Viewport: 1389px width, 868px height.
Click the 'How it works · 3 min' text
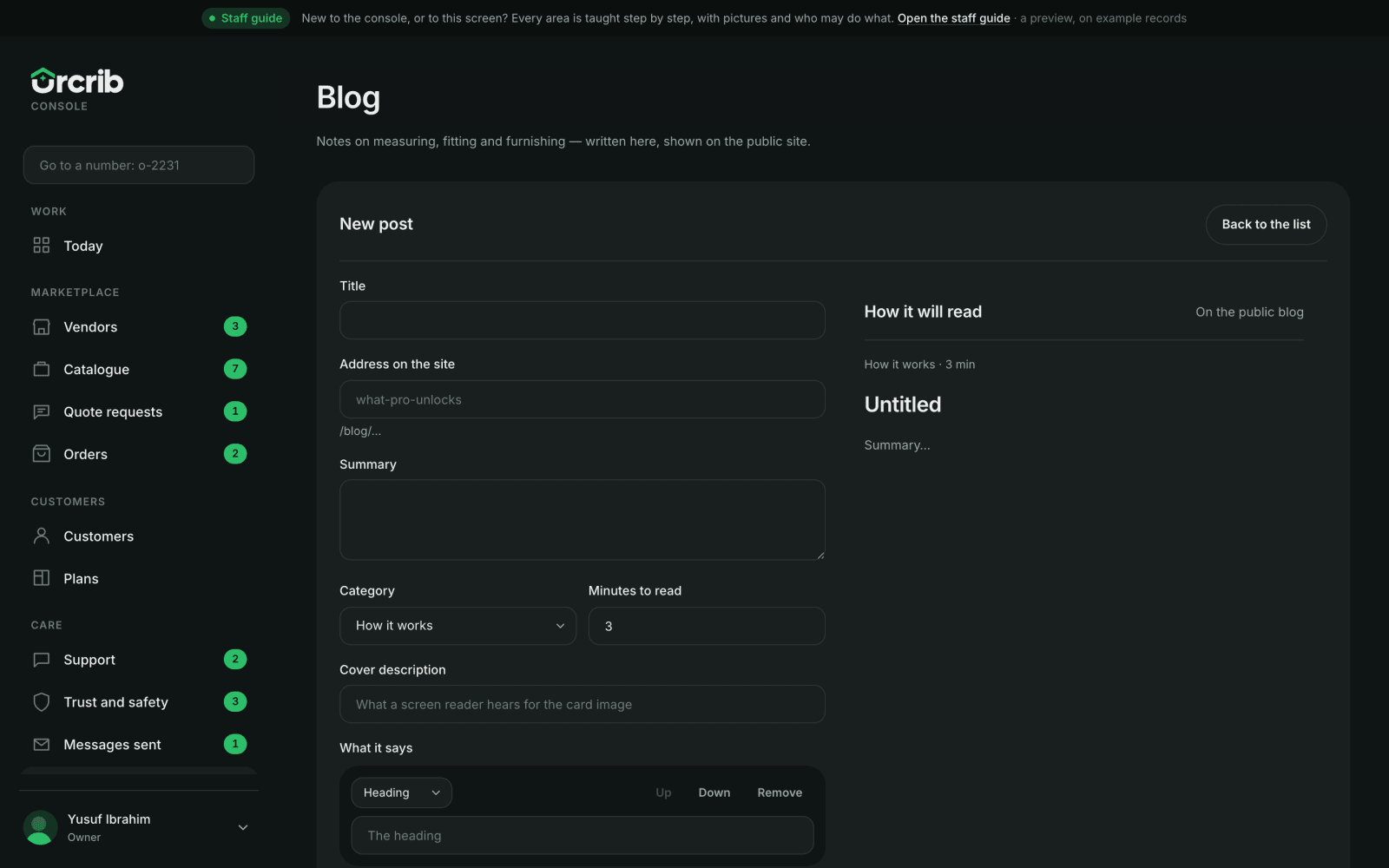(919, 365)
